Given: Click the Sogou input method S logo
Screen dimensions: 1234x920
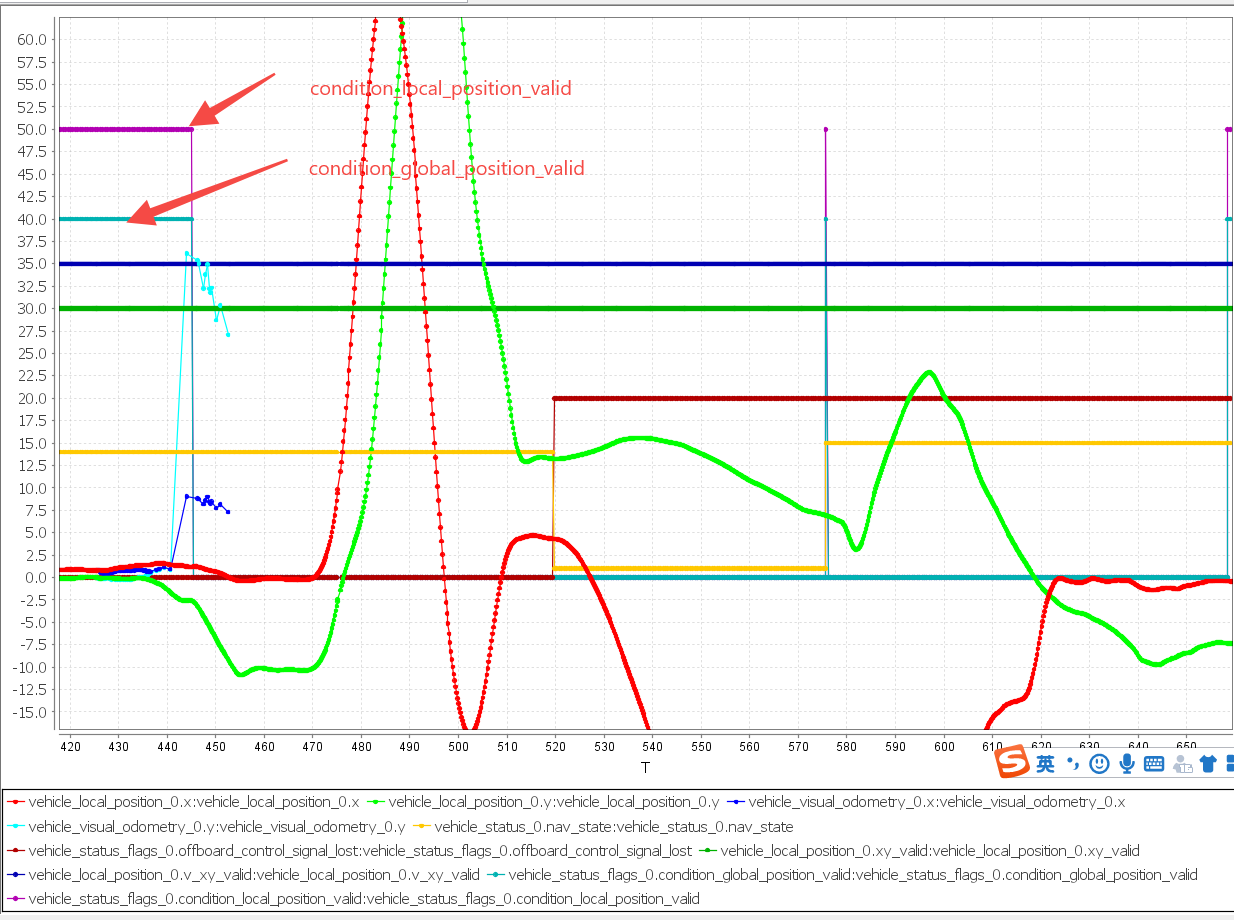Looking at the screenshot, I should pos(1012,763).
